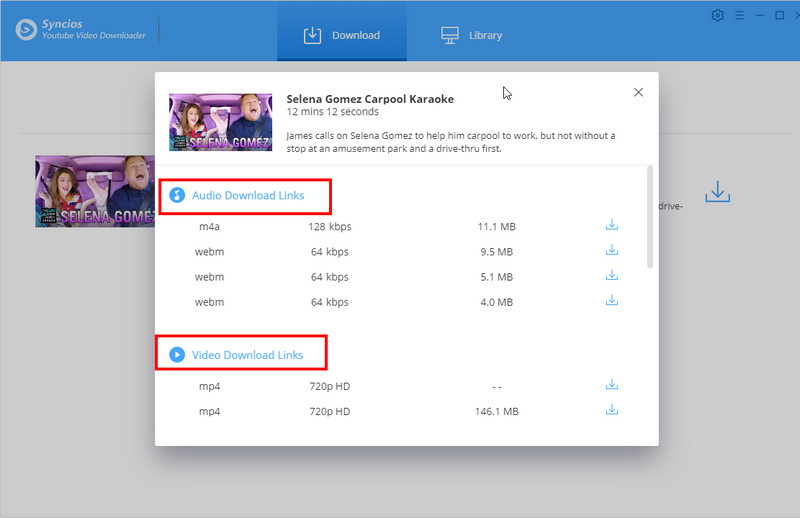Click the Selena Gomez thumbnail in dialog

coord(220,122)
